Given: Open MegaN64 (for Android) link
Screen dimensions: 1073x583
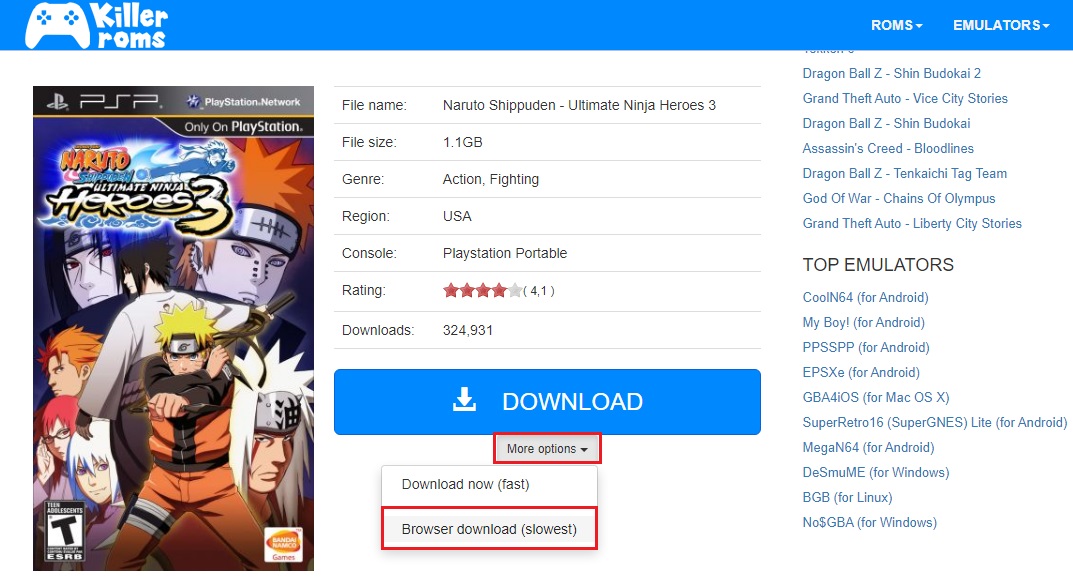Looking at the screenshot, I should click(x=868, y=448).
